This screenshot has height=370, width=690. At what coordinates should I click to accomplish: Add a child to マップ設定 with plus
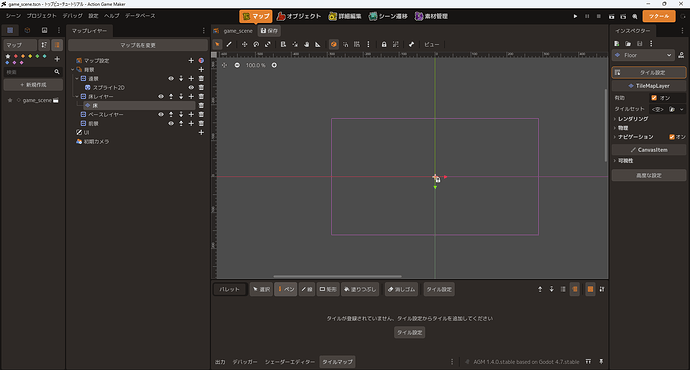coord(191,60)
